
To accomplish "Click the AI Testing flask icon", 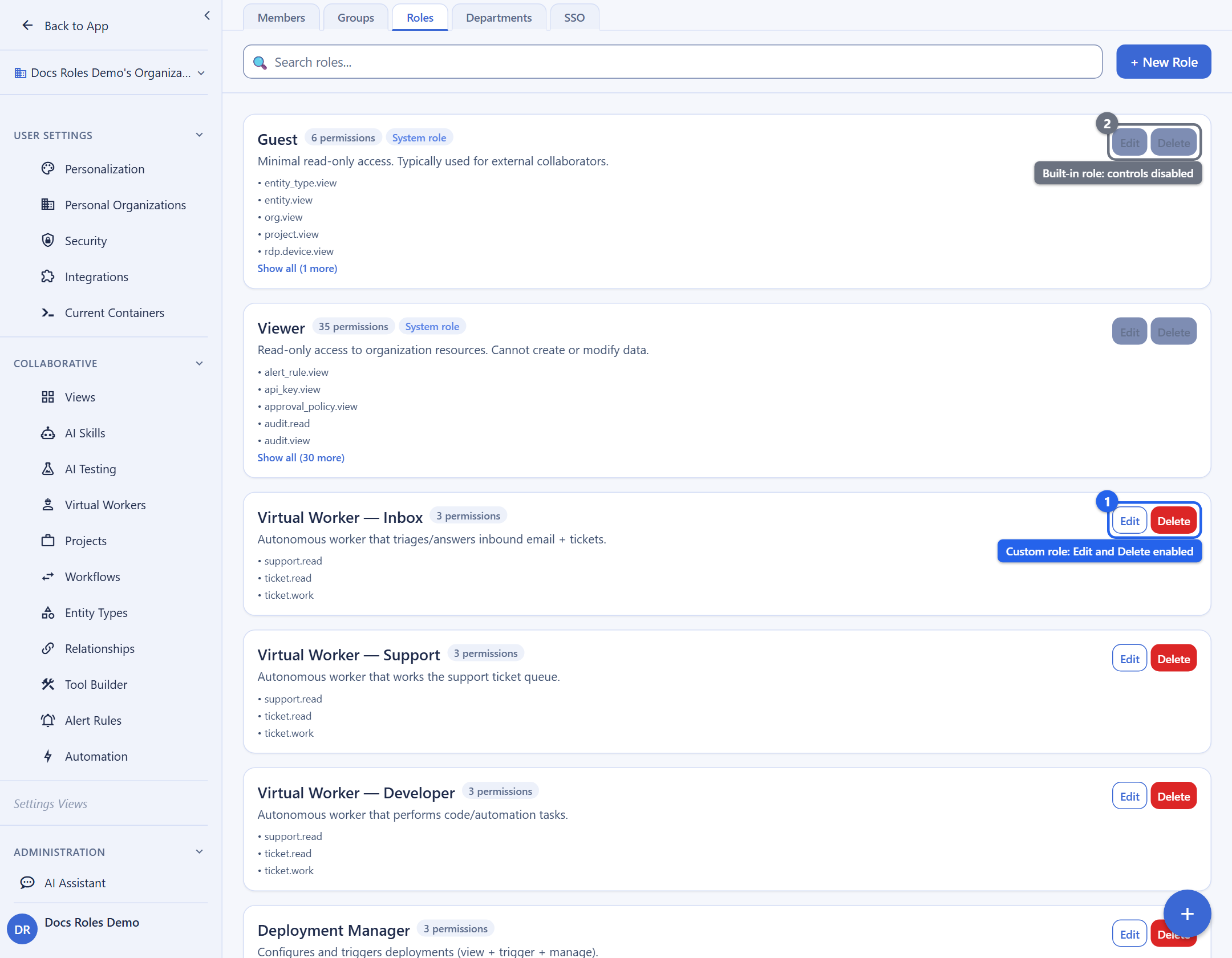I will [48, 469].
